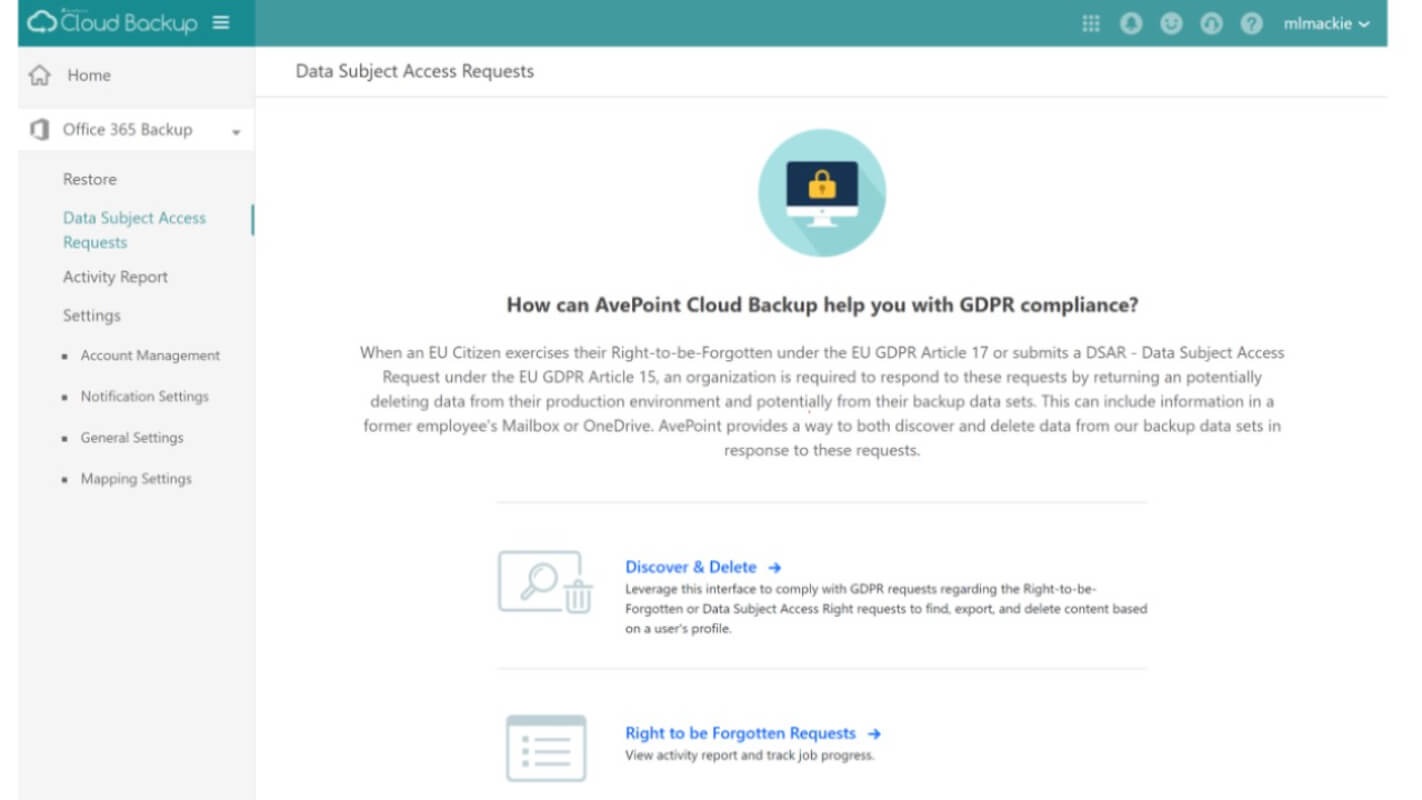
Task: Click the Right to be Forgotten Requests link
Action: pyautogui.click(x=741, y=733)
